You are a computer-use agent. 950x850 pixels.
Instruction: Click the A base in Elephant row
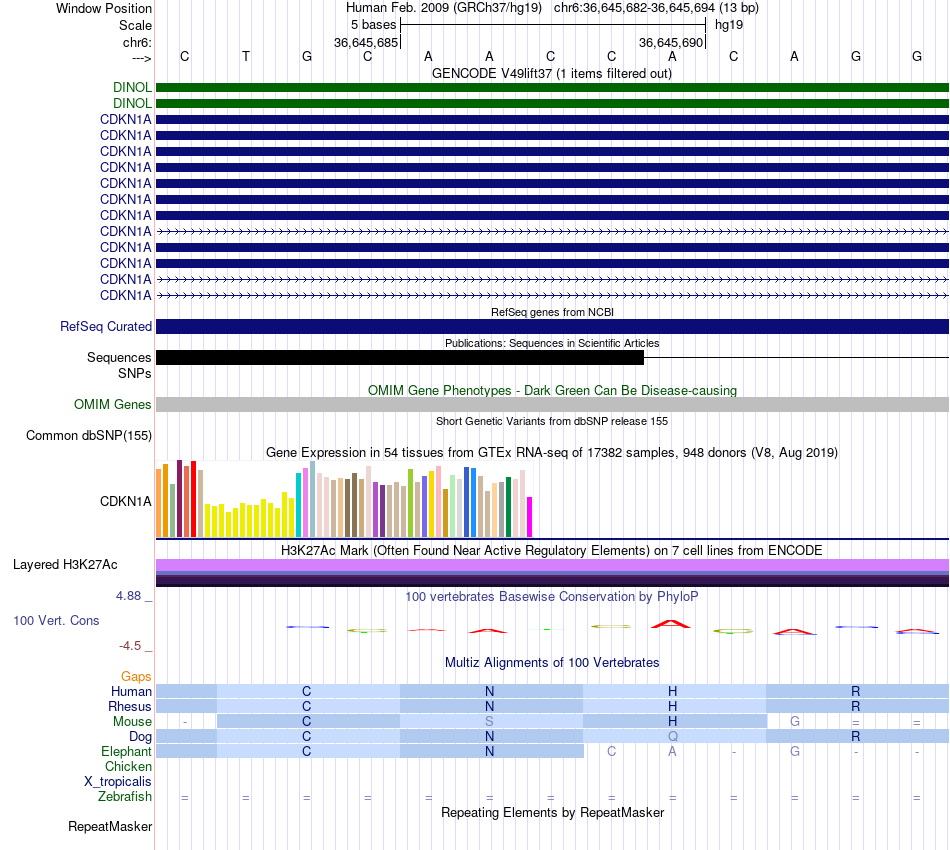click(672, 751)
